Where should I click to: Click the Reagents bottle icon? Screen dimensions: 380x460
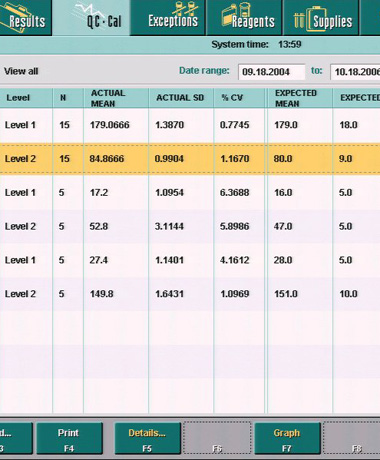[x=237, y=13]
